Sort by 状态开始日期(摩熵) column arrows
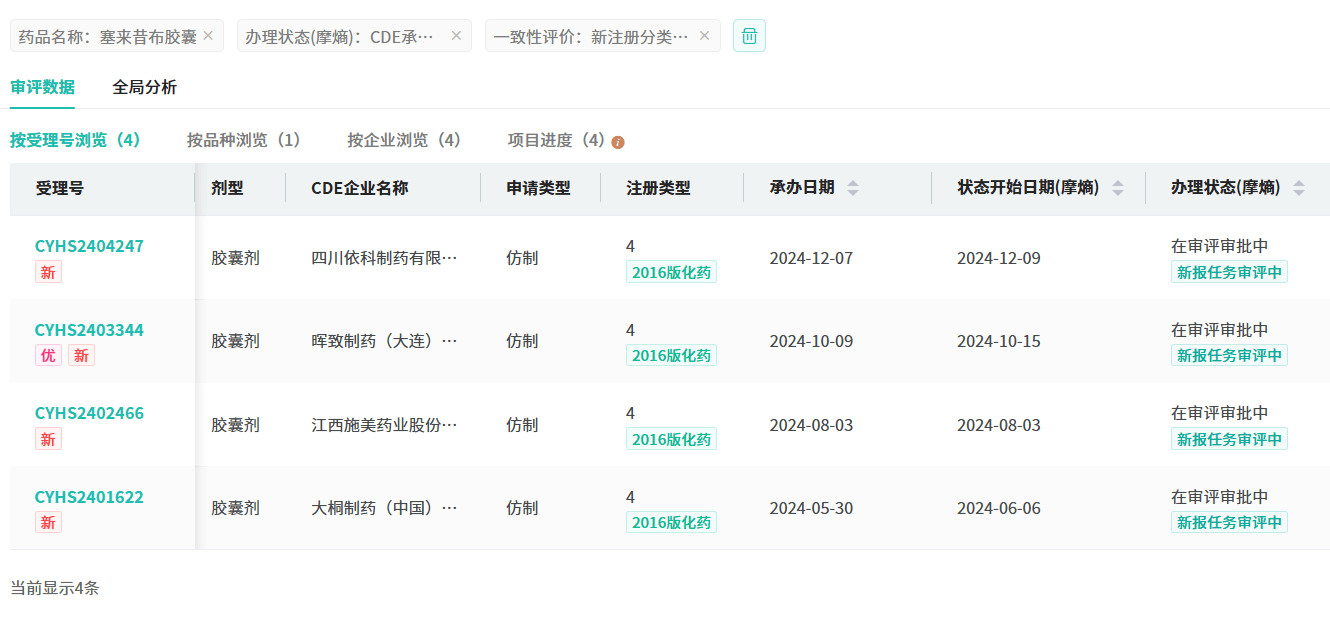The height and width of the screenshot is (620, 1330). (1118, 188)
